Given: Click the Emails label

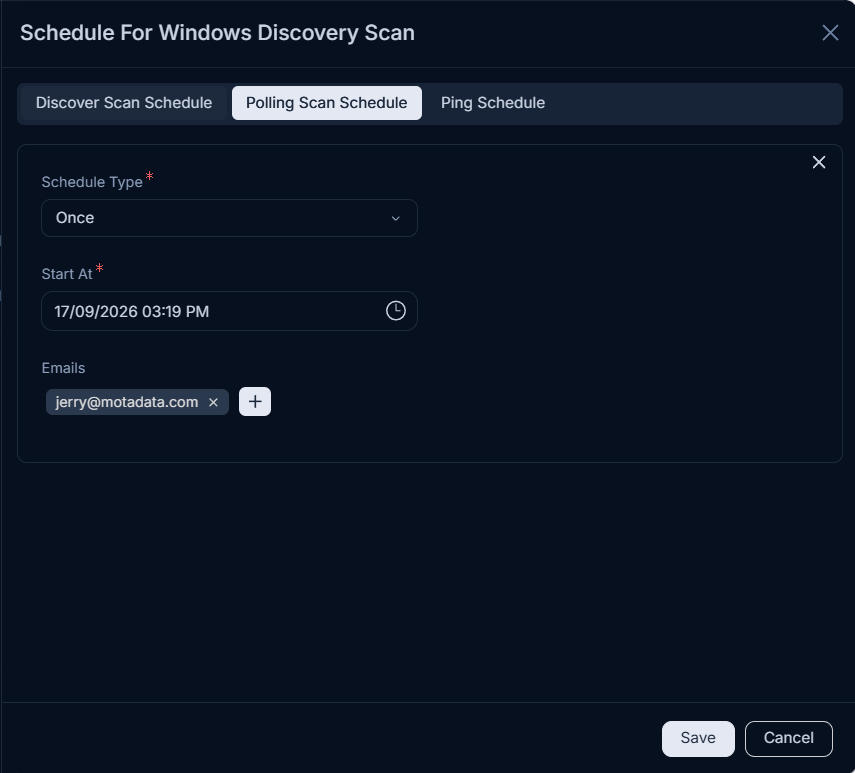Looking at the screenshot, I should click(63, 368).
